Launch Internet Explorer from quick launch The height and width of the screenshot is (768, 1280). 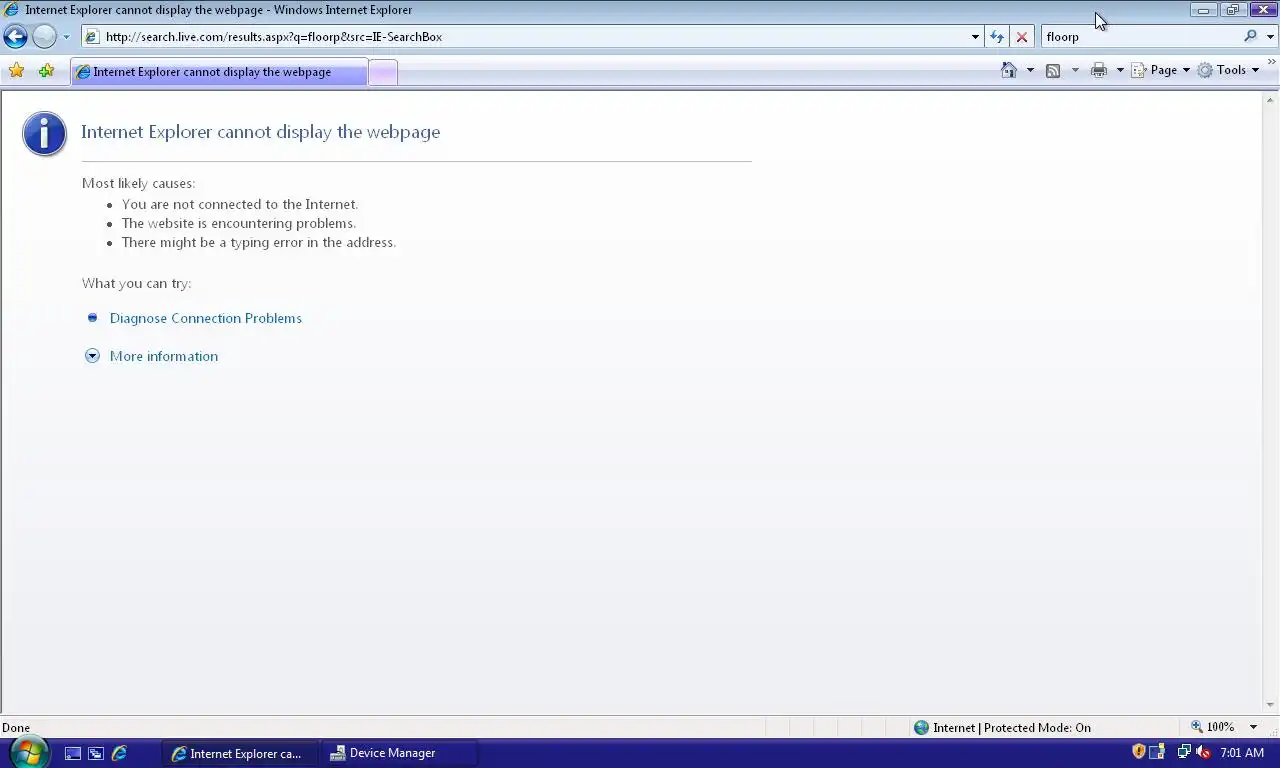(x=119, y=753)
